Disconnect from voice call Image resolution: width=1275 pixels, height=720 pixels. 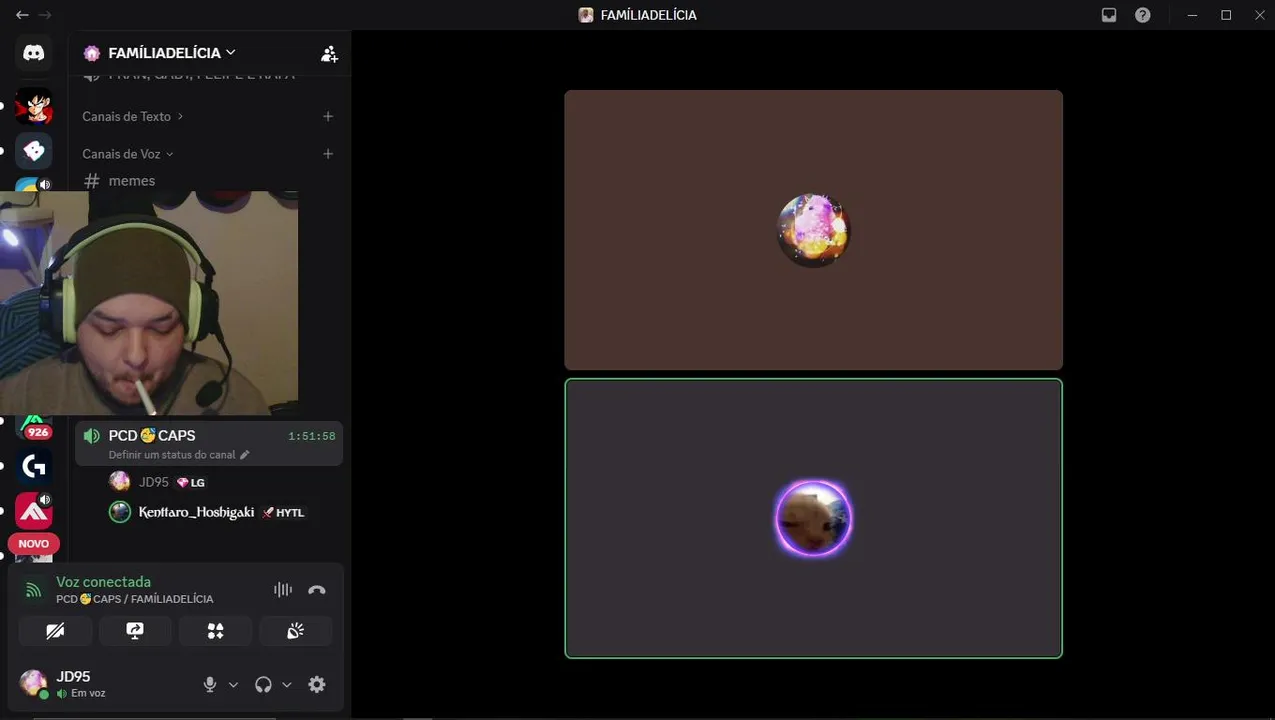pyautogui.click(x=317, y=590)
